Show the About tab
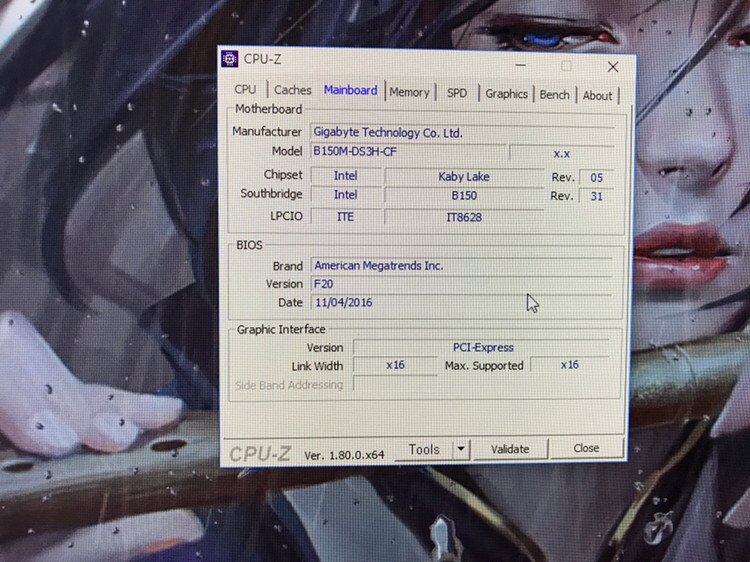Screen dimensions: 750x562 [597, 96]
